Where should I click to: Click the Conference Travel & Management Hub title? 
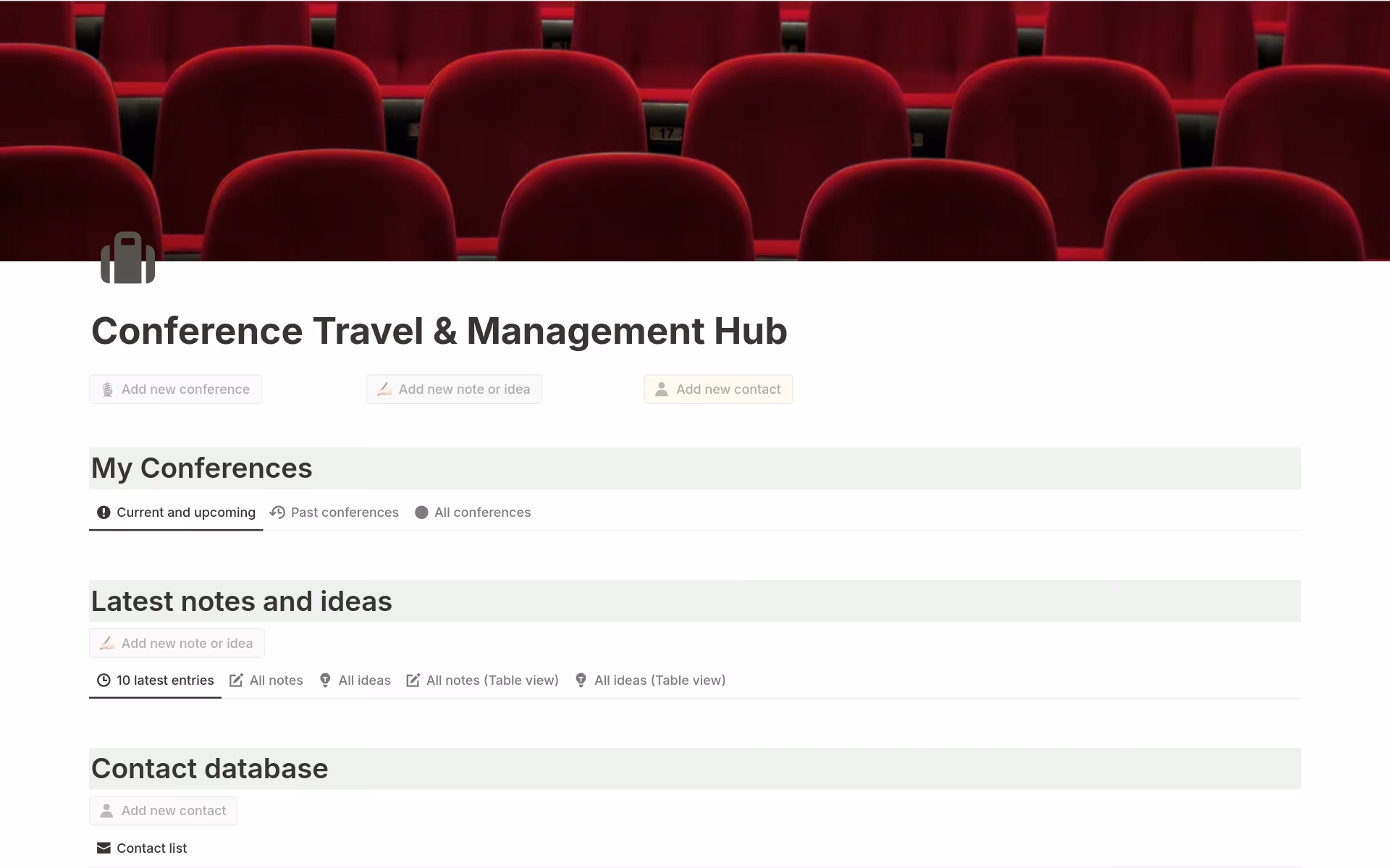[x=439, y=331]
